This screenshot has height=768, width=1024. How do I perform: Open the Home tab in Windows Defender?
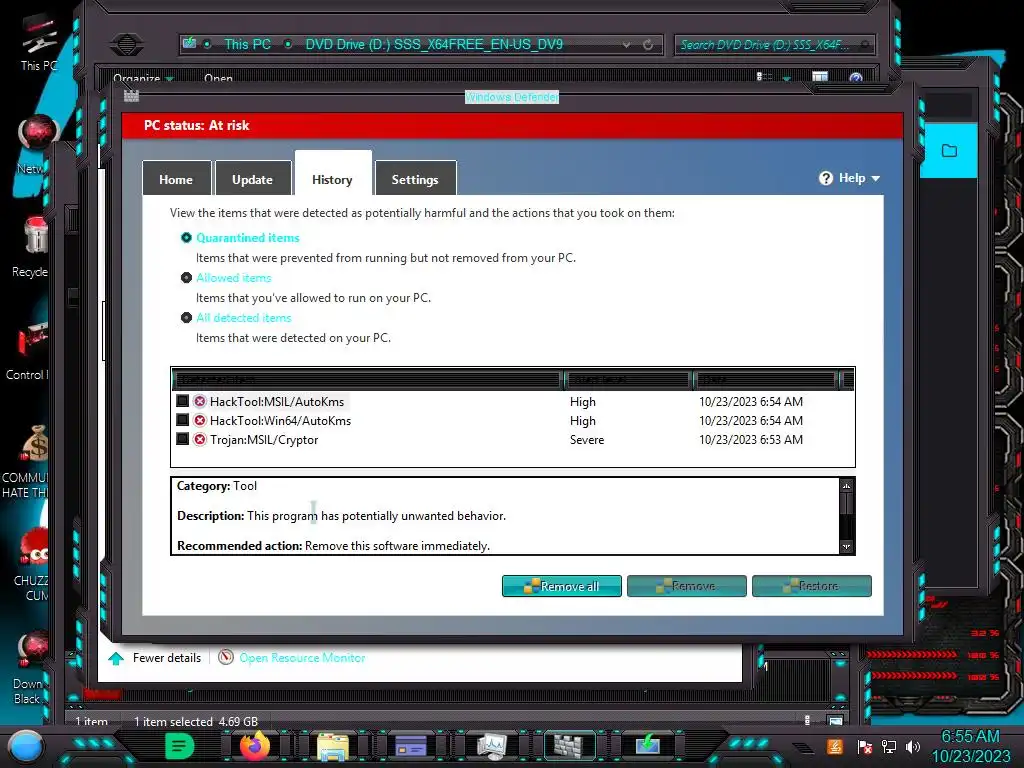(x=176, y=178)
